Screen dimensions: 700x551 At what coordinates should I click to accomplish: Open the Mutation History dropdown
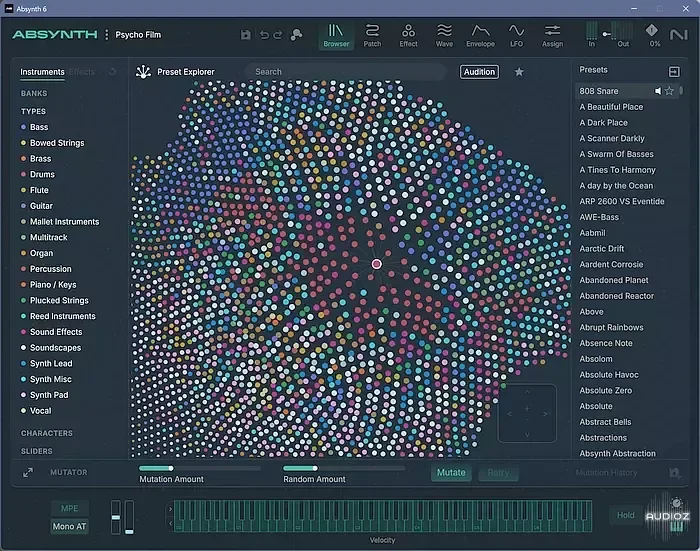point(606,473)
